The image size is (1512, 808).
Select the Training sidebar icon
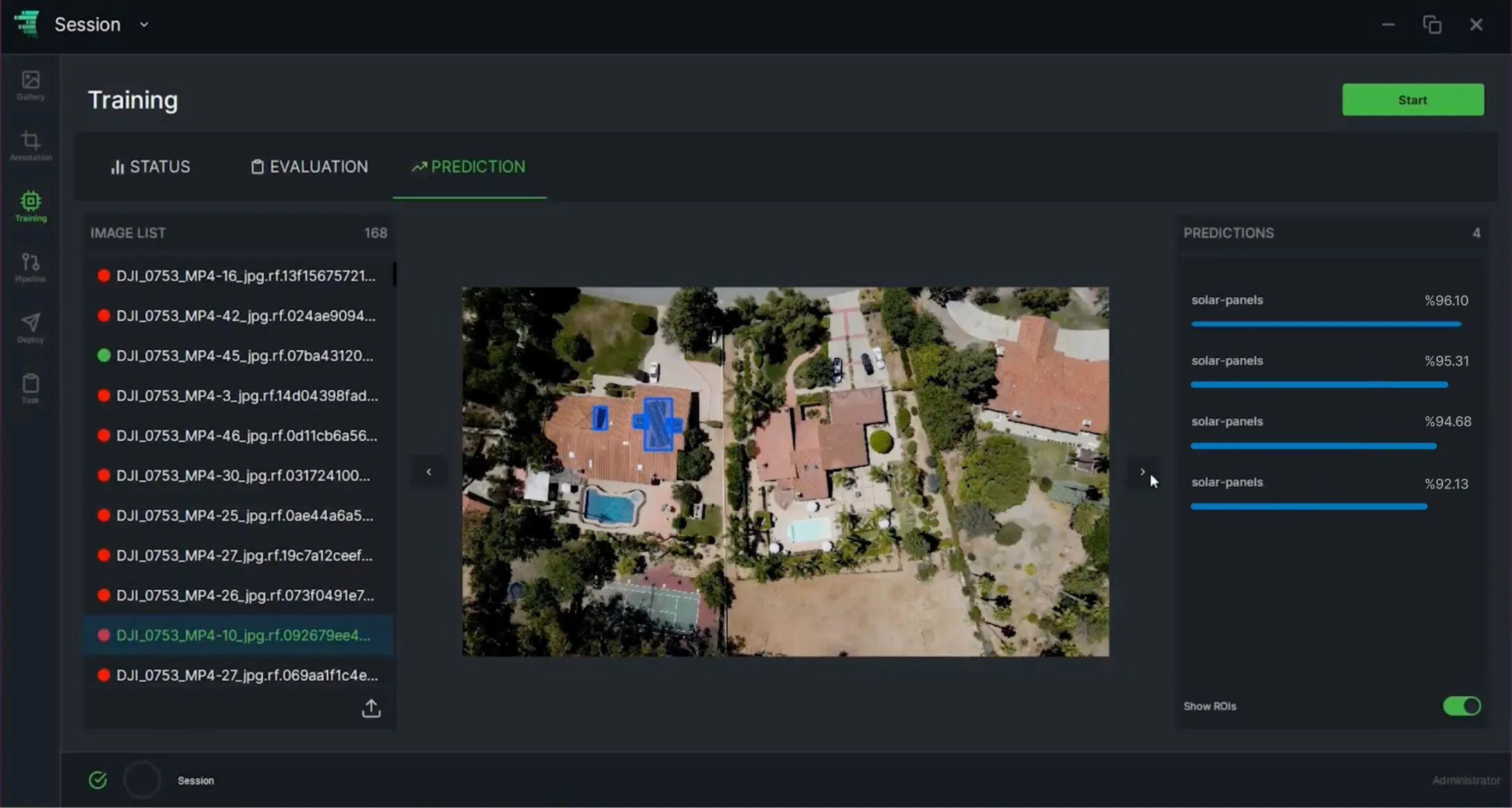pos(31,207)
